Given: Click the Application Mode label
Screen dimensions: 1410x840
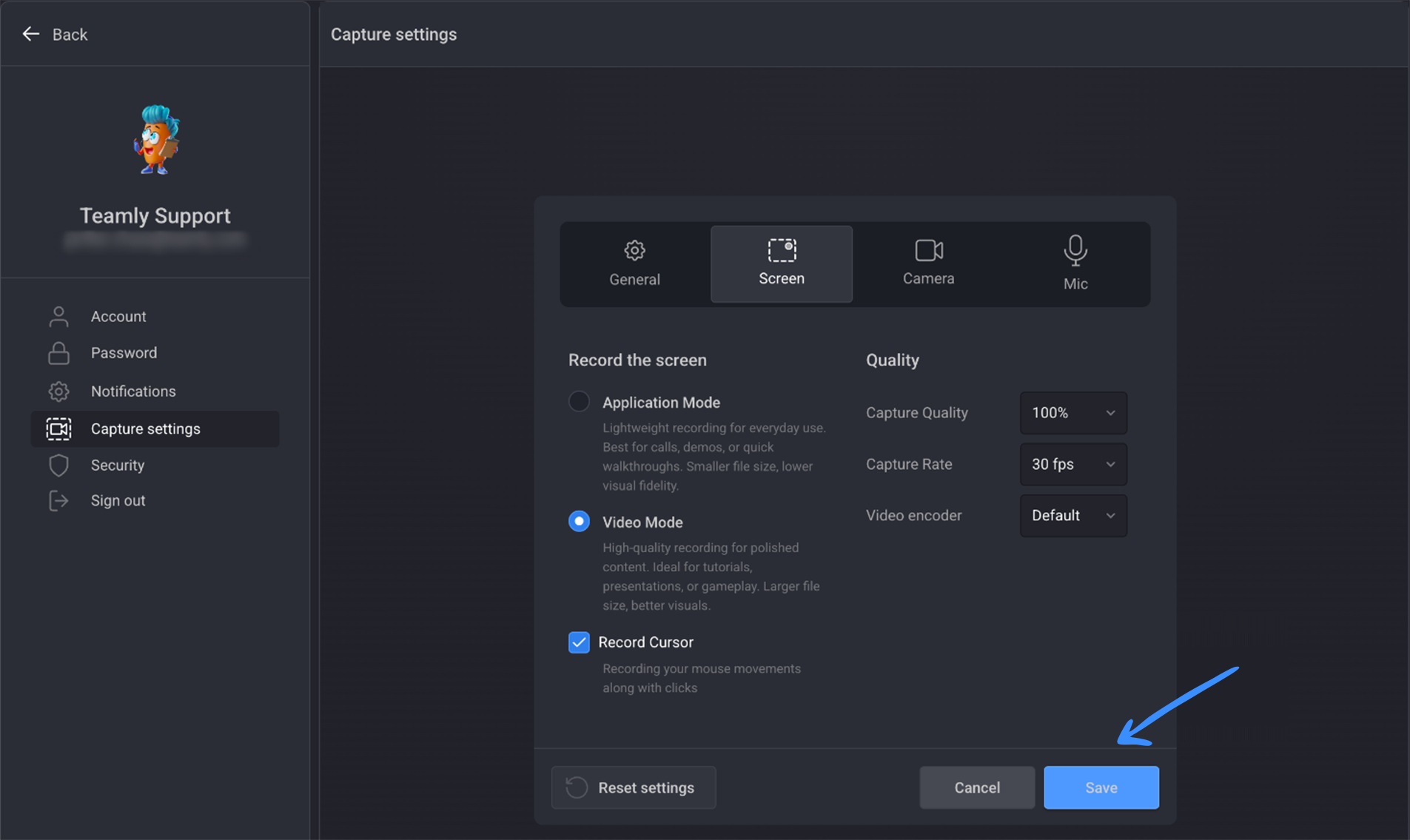Looking at the screenshot, I should (x=661, y=402).
